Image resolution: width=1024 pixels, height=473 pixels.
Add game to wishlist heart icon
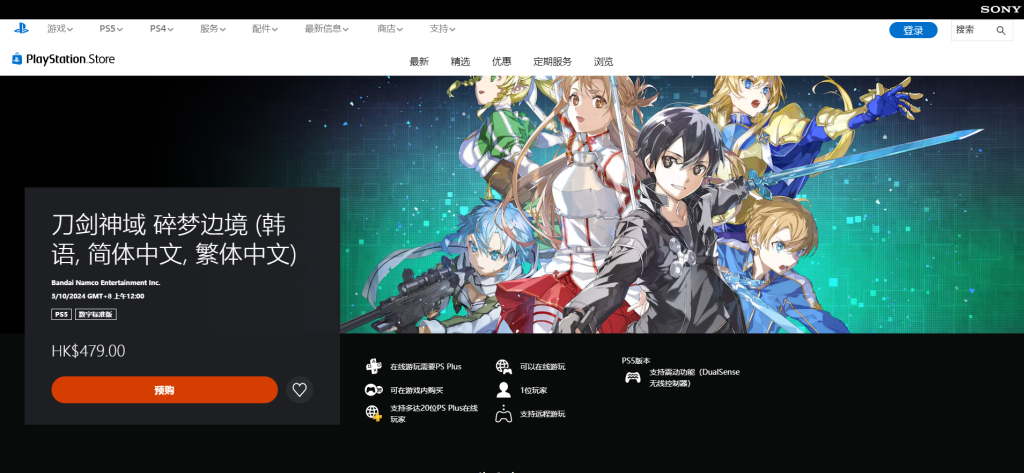pos(299,390)
